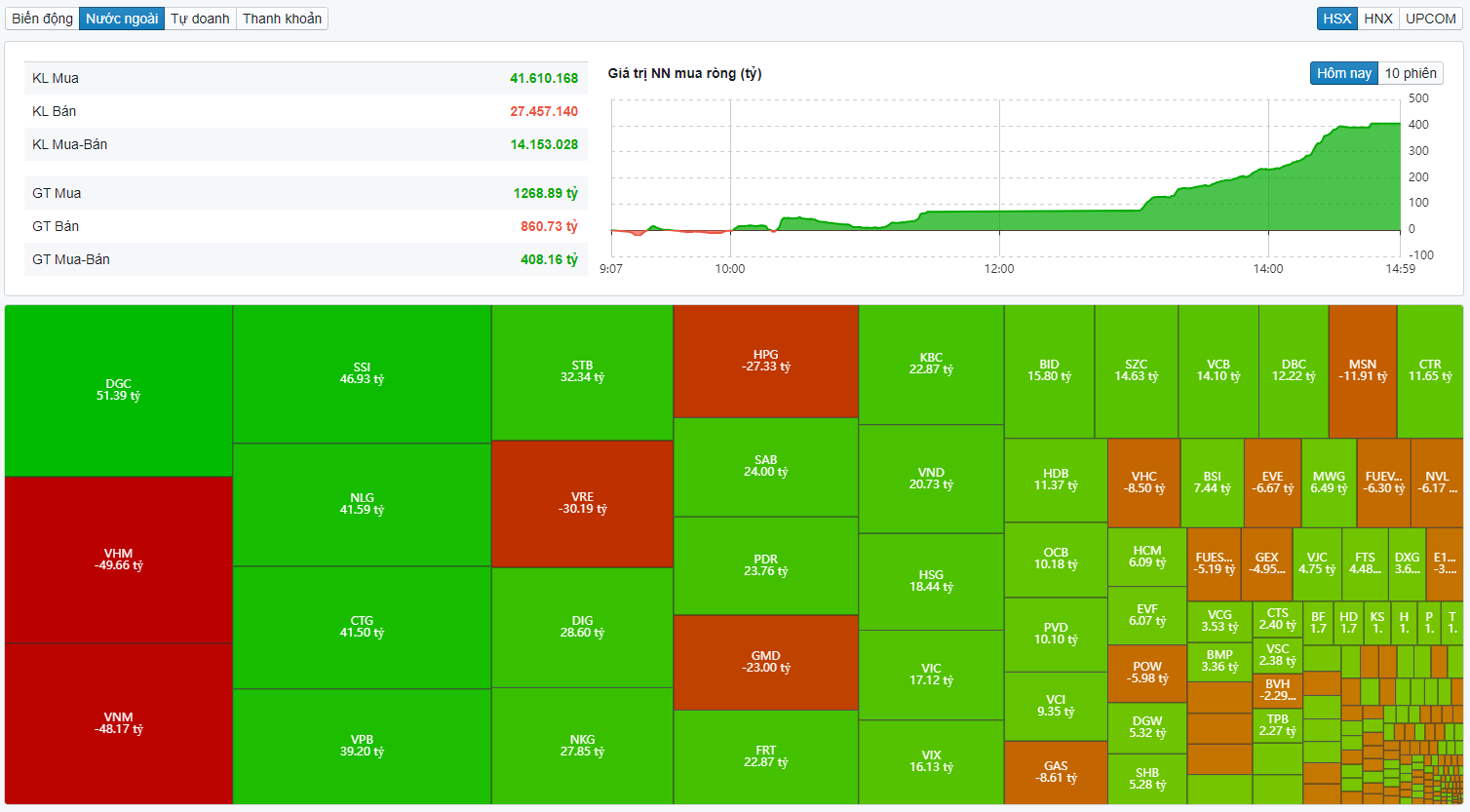This screenshot has height=812, width=1470.
Task: Select the NVL tile
Action: (x=1437, y=483)
